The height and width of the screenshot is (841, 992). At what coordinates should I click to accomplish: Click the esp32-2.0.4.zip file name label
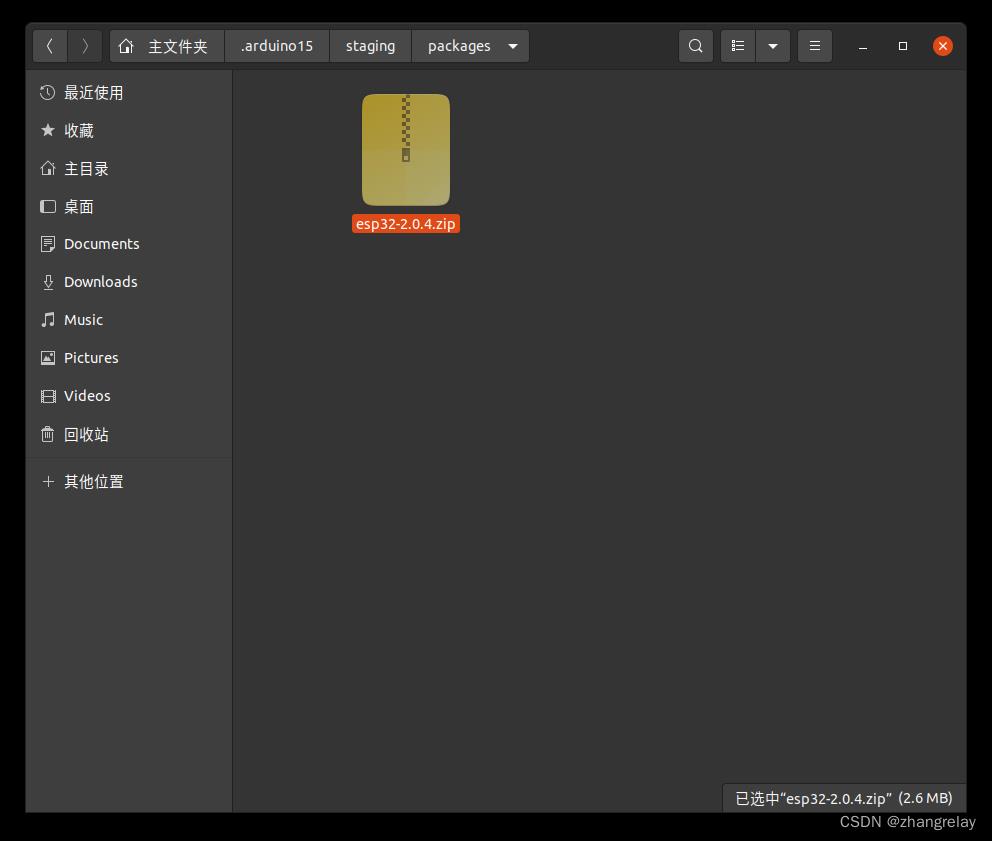tap(406, 223)
